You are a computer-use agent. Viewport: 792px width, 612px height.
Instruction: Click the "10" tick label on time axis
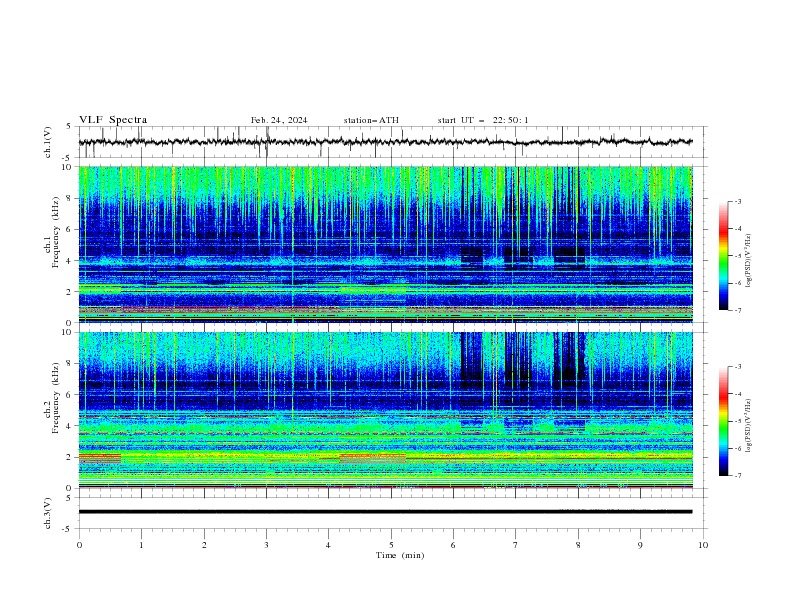tap(703, 545)
